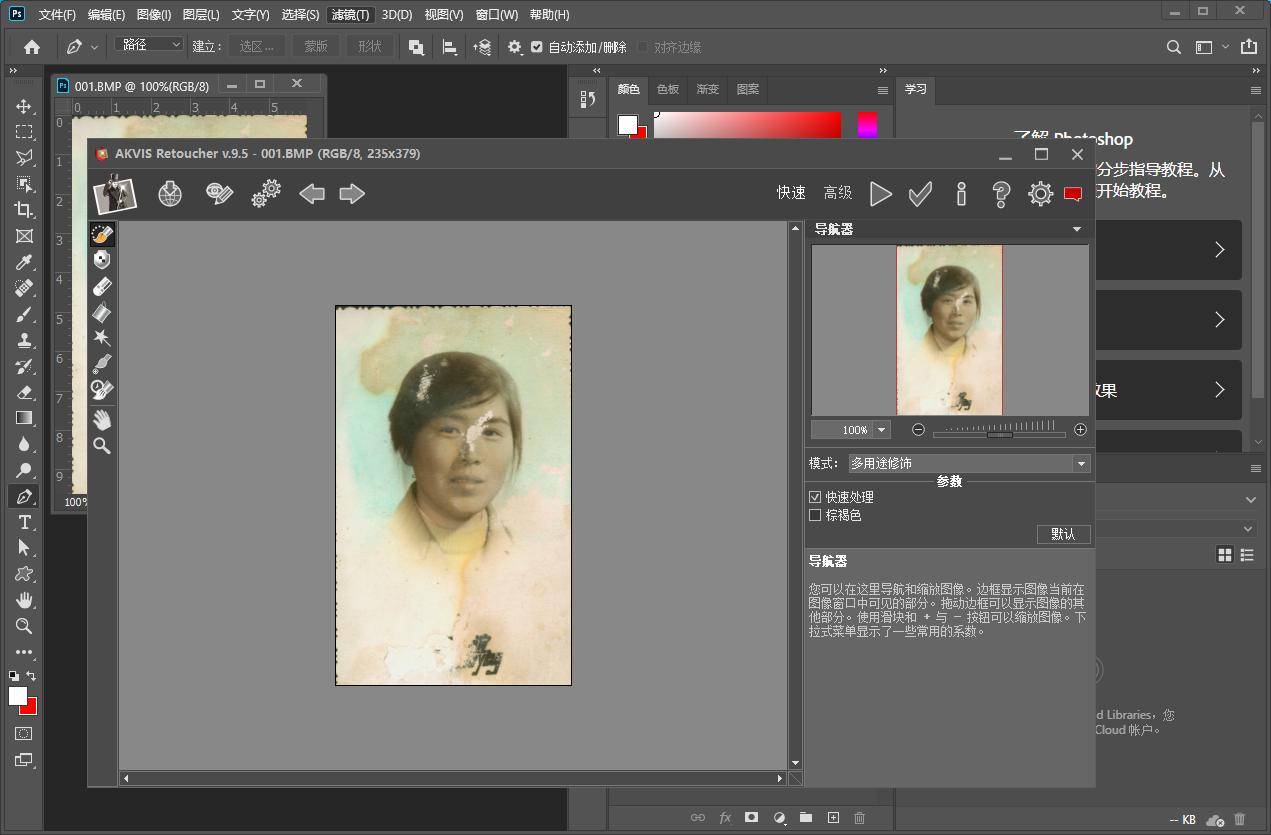
Task: Switch to 高级 mode
Action: pos(837,193)
